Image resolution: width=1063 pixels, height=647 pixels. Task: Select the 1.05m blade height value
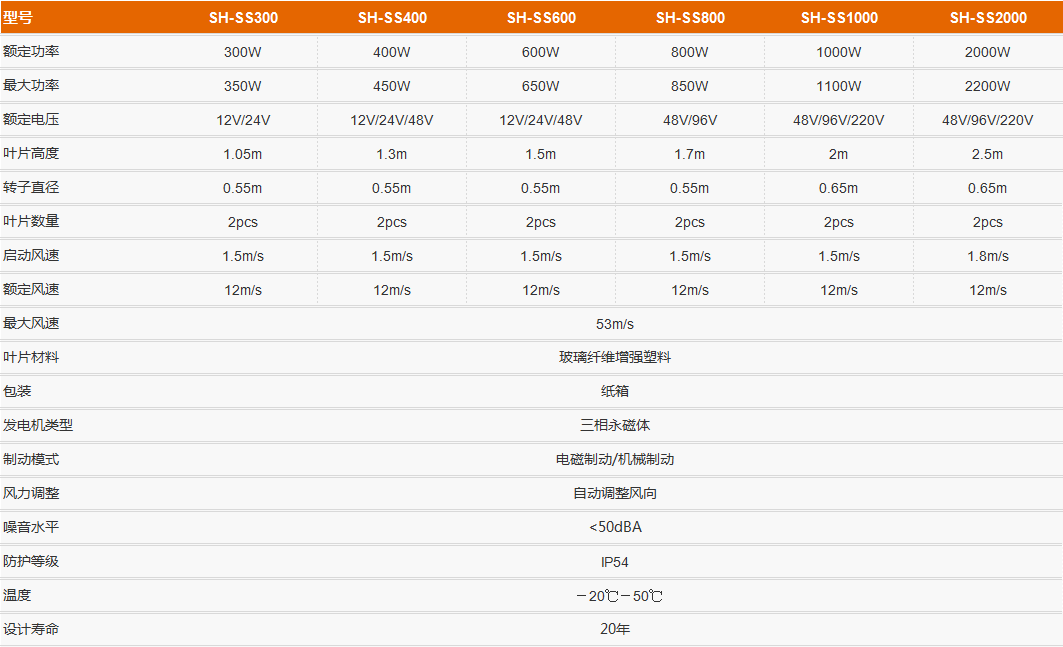pyautogui.click(x=243, y=154)
